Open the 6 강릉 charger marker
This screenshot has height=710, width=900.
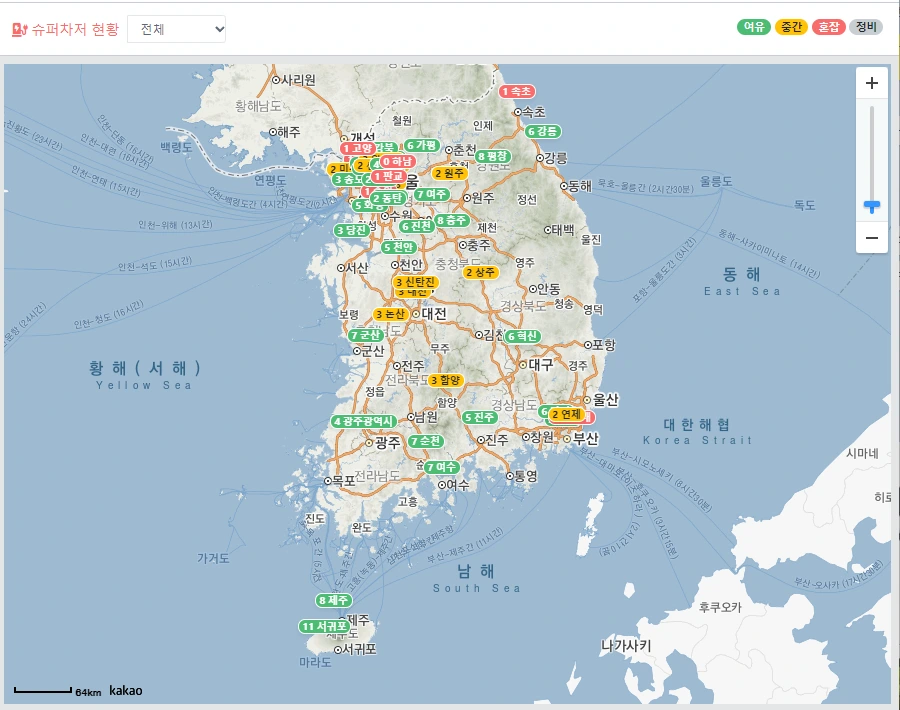543,131
